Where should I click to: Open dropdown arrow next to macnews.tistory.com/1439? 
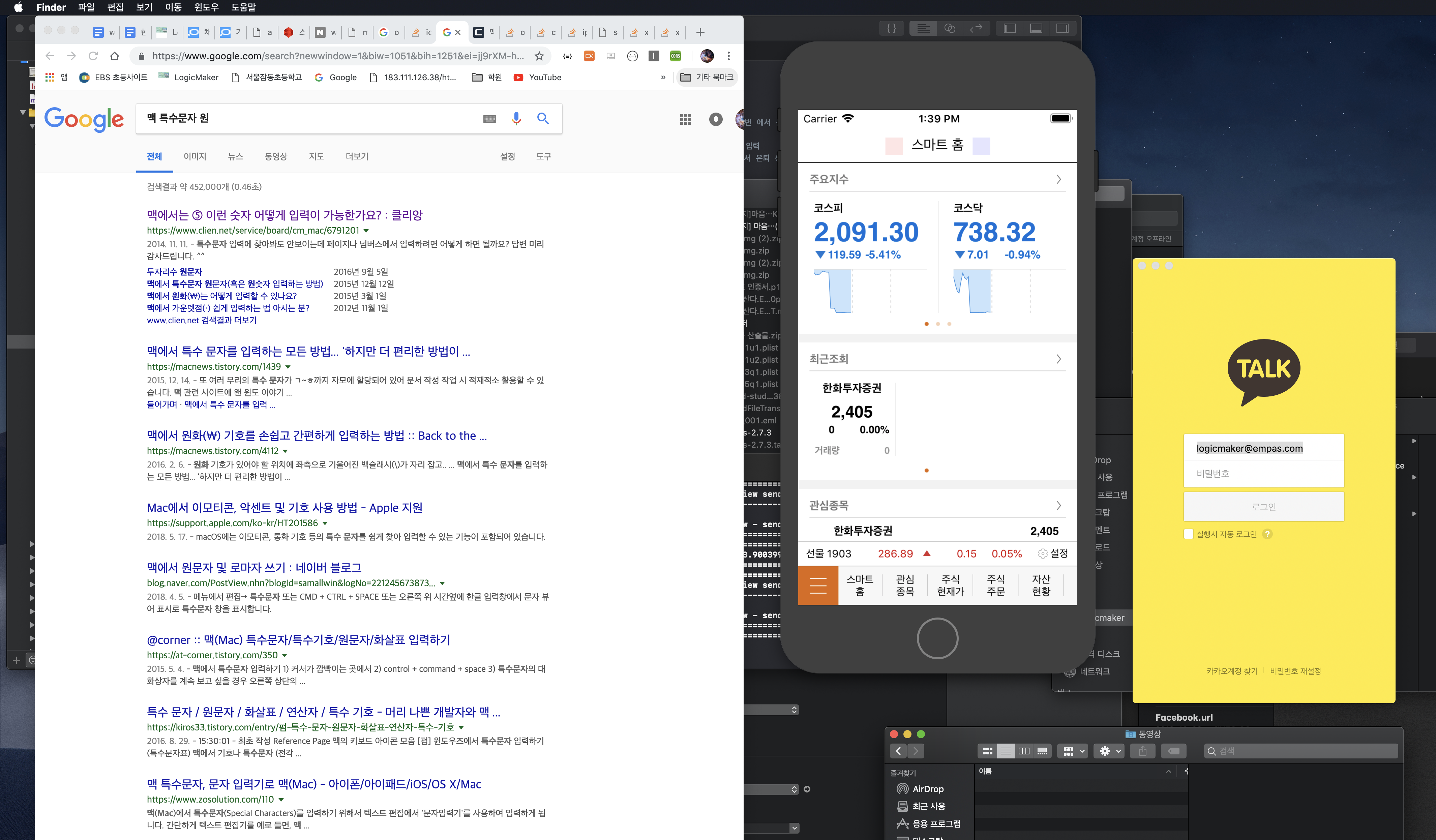[x=288, y=367]
